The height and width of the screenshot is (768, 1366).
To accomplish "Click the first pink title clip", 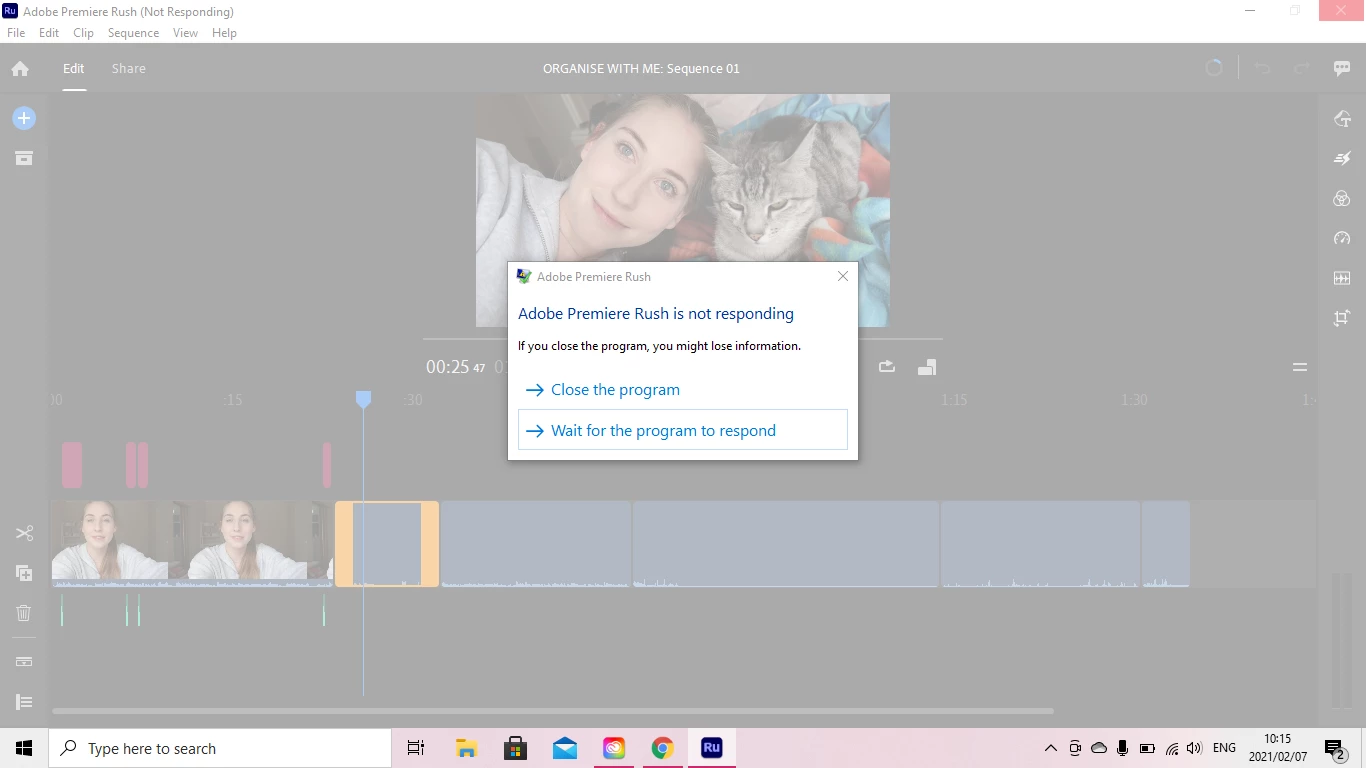I will coord(72,465).
